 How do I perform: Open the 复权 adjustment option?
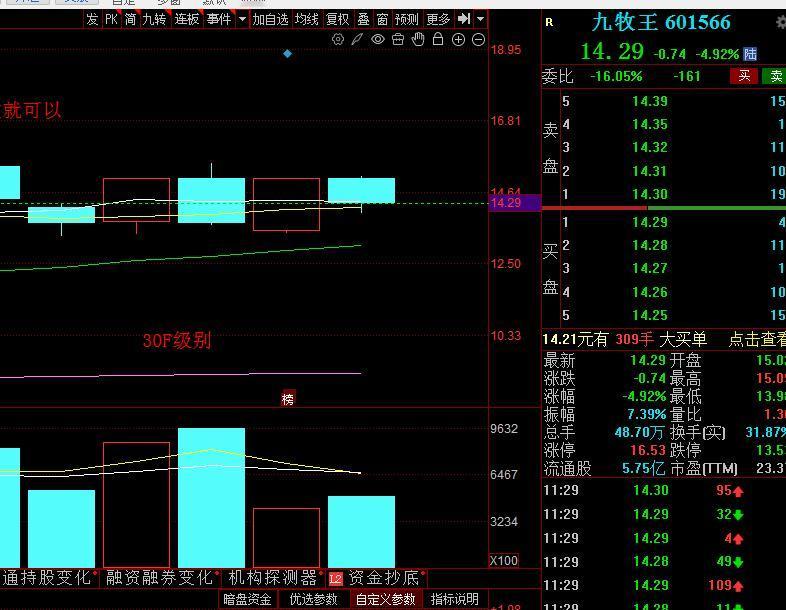[x=337, y=19]
